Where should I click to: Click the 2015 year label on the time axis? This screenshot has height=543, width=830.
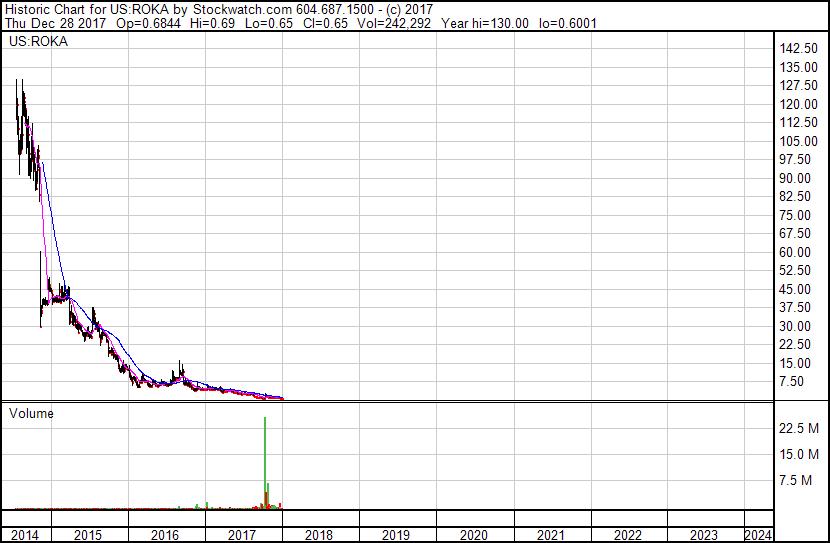88,535
